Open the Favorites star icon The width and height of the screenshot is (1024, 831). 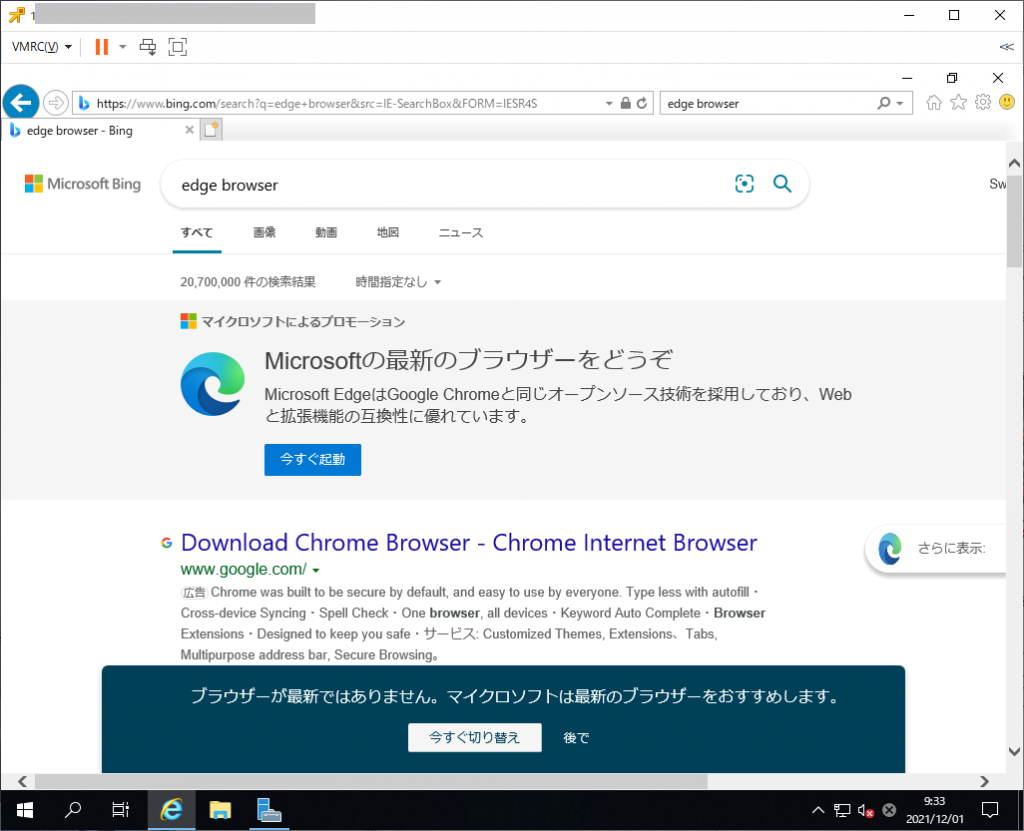(958, 103)
